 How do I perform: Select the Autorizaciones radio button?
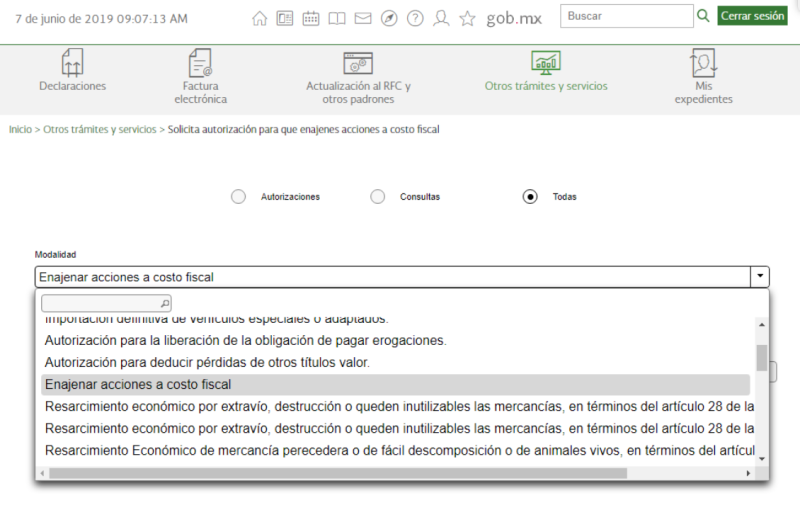238,196
